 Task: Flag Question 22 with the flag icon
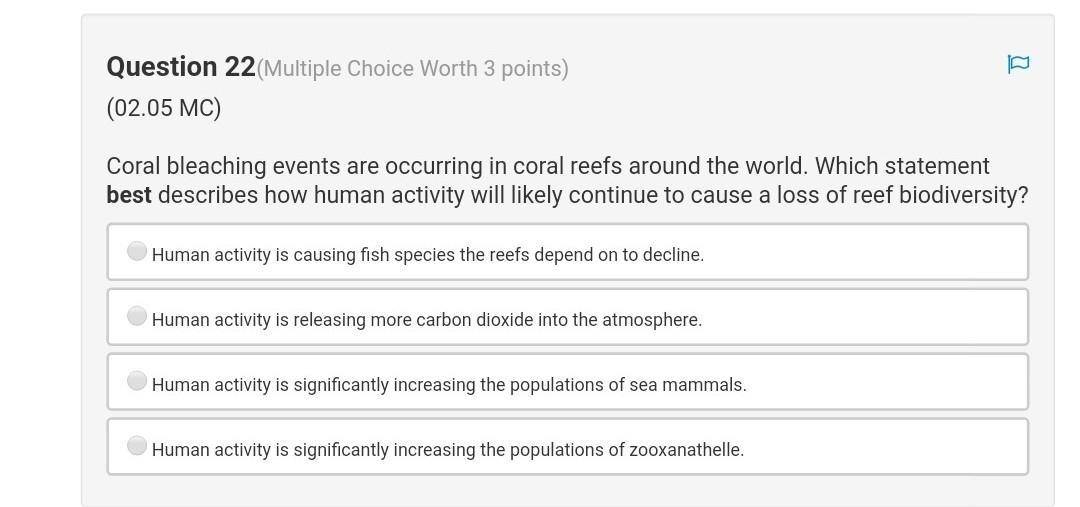click(x=1018, y=64)
